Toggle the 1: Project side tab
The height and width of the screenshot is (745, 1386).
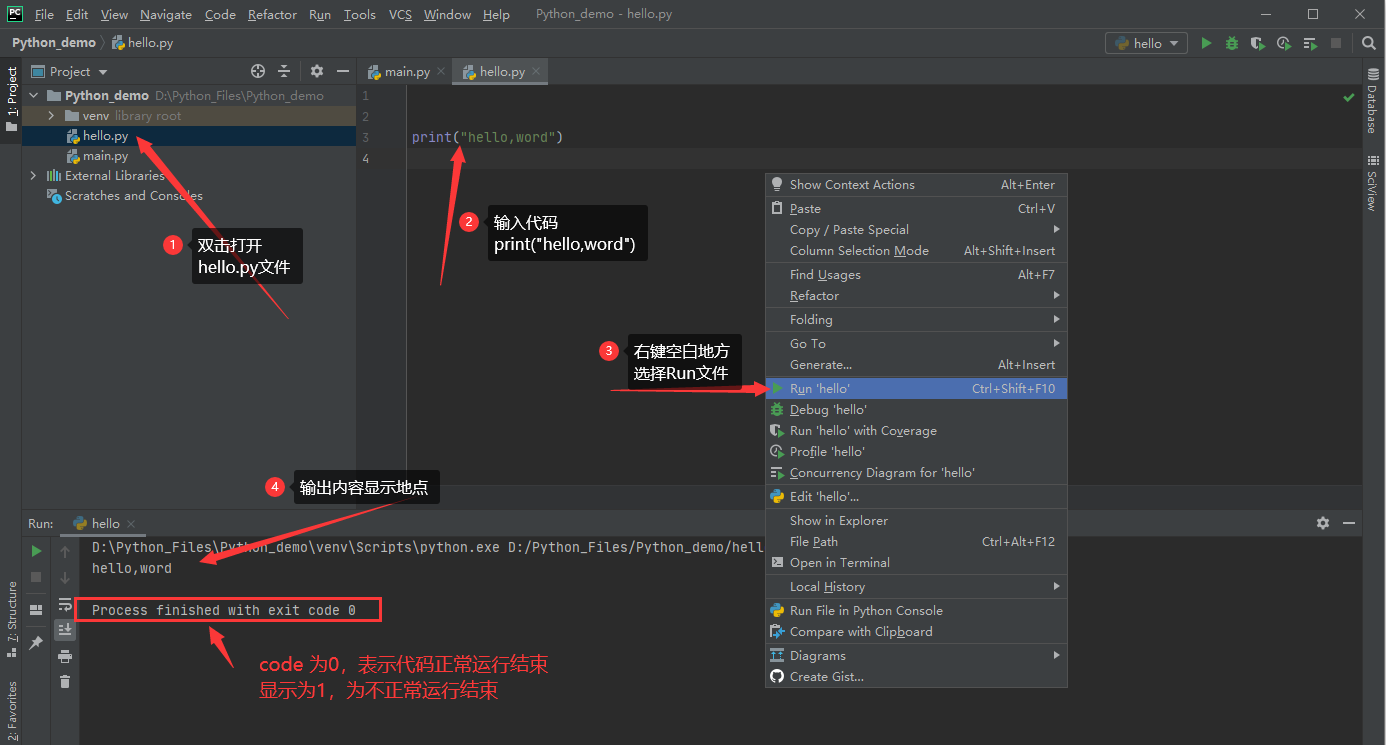coord(12,100)
